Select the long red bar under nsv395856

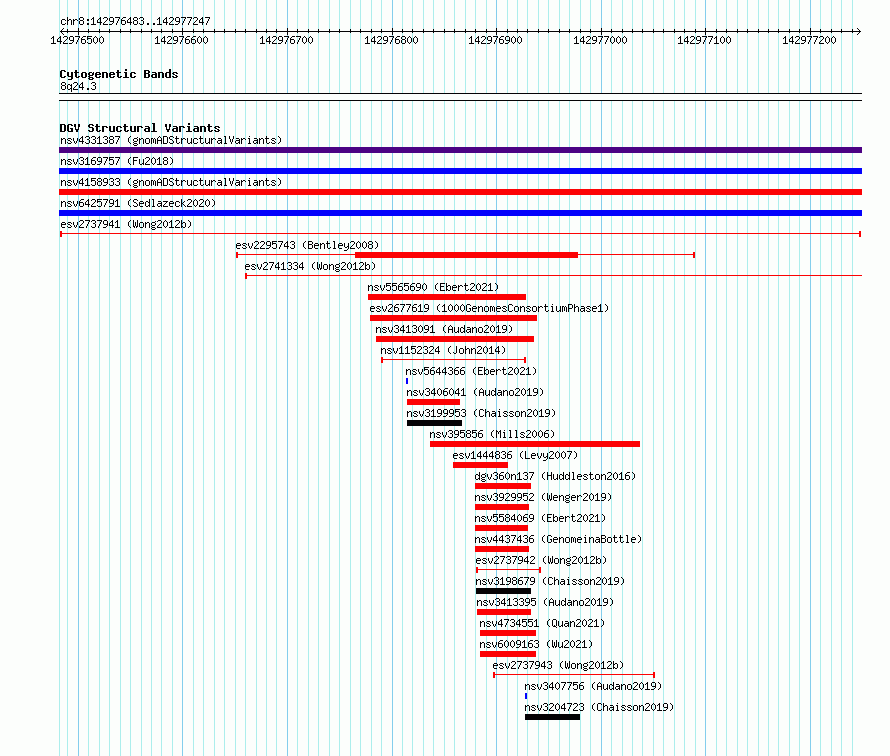pos(535,444)
